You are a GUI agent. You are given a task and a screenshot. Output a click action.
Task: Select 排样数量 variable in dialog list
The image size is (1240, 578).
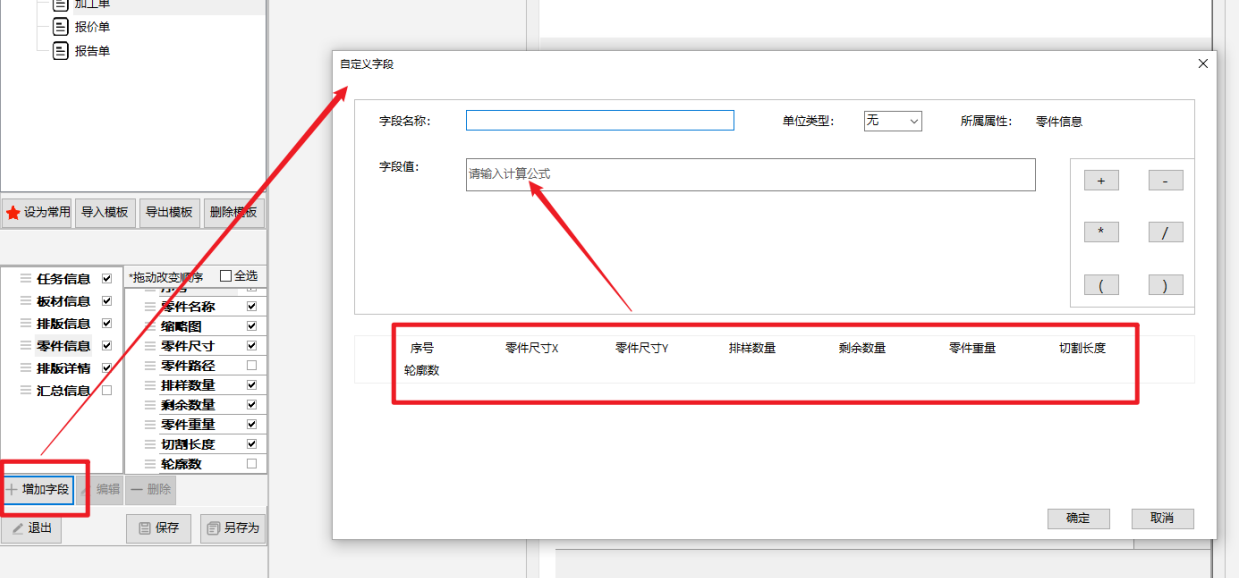pos(752,348)
